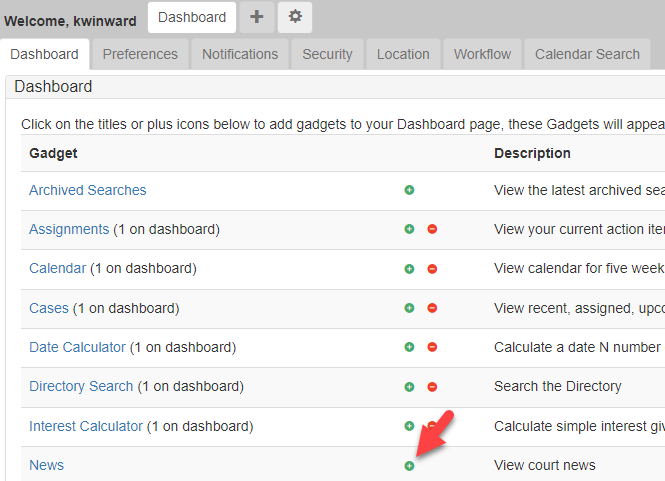The image size is (665, 481).
Task: Remove Directory Search gadget via red minus
Action: [x=432, y=386]
